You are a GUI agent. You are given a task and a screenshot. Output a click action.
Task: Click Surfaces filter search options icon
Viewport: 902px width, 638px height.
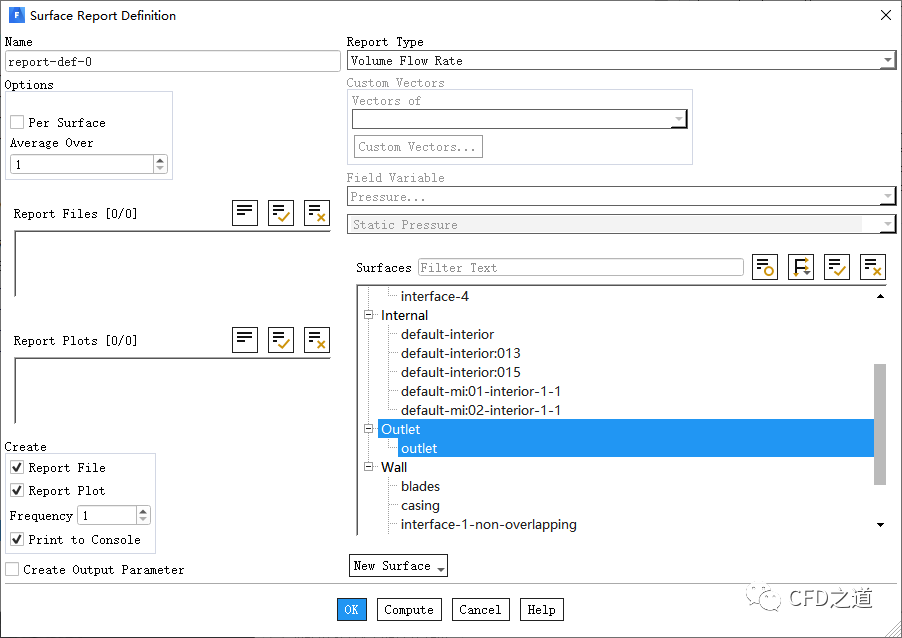click(765, 267)
